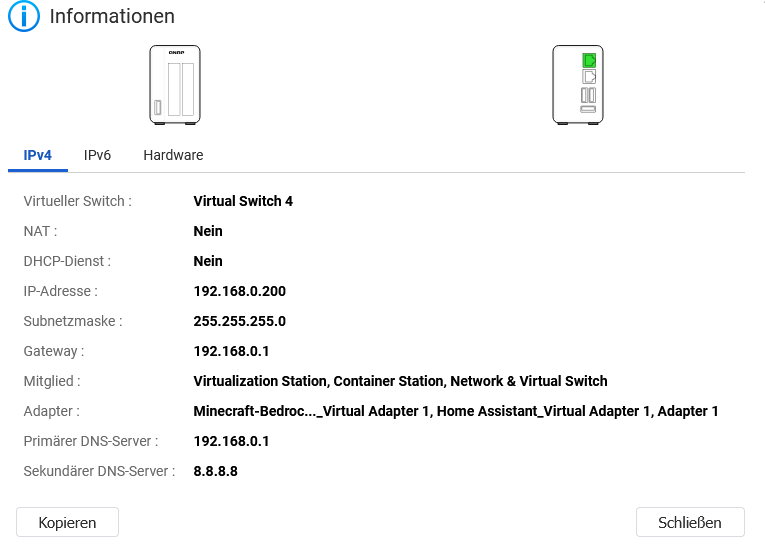Click the bottom slot on NAS rear
765x557 pixels.
(588, 109)
